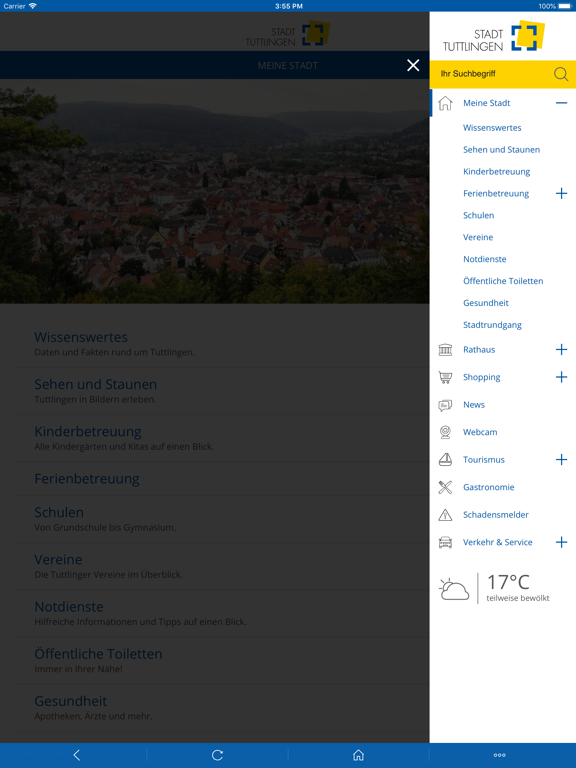Open Öffentliche Toiletten in main list
The height and width of the screenshot is (768, 576).
98,654
